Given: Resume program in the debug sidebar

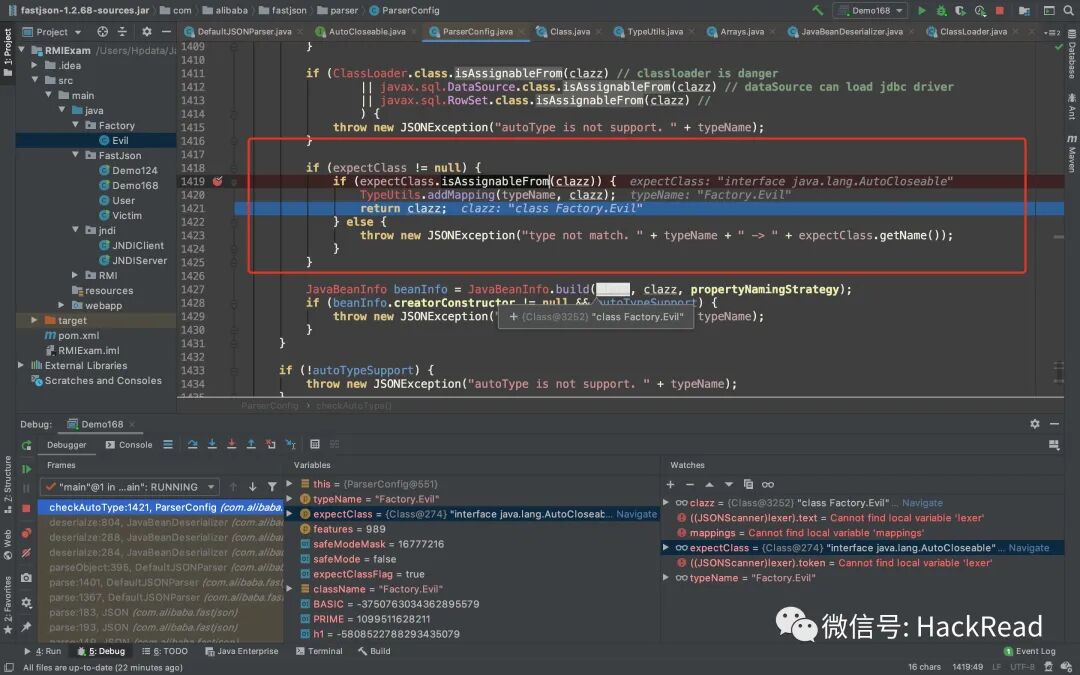Looking at the screenshot, I should click(x=26, y=469).
